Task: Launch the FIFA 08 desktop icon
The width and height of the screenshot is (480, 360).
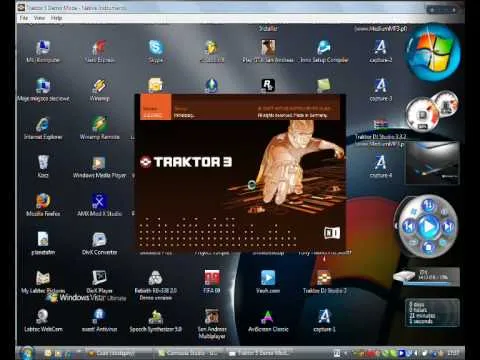Action: [x=212, y=281]
